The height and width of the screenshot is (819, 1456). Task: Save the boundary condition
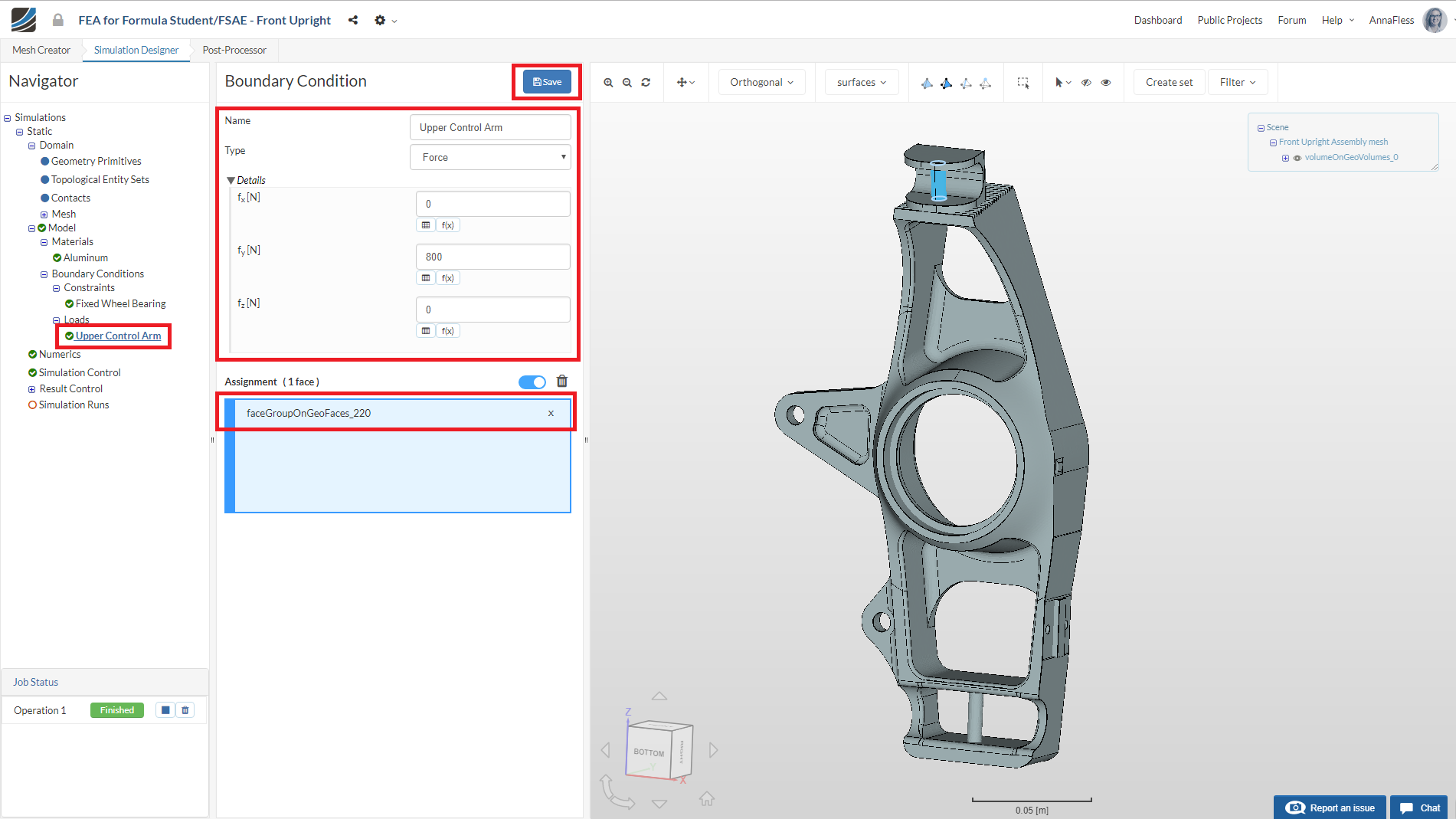click(547, 82)
